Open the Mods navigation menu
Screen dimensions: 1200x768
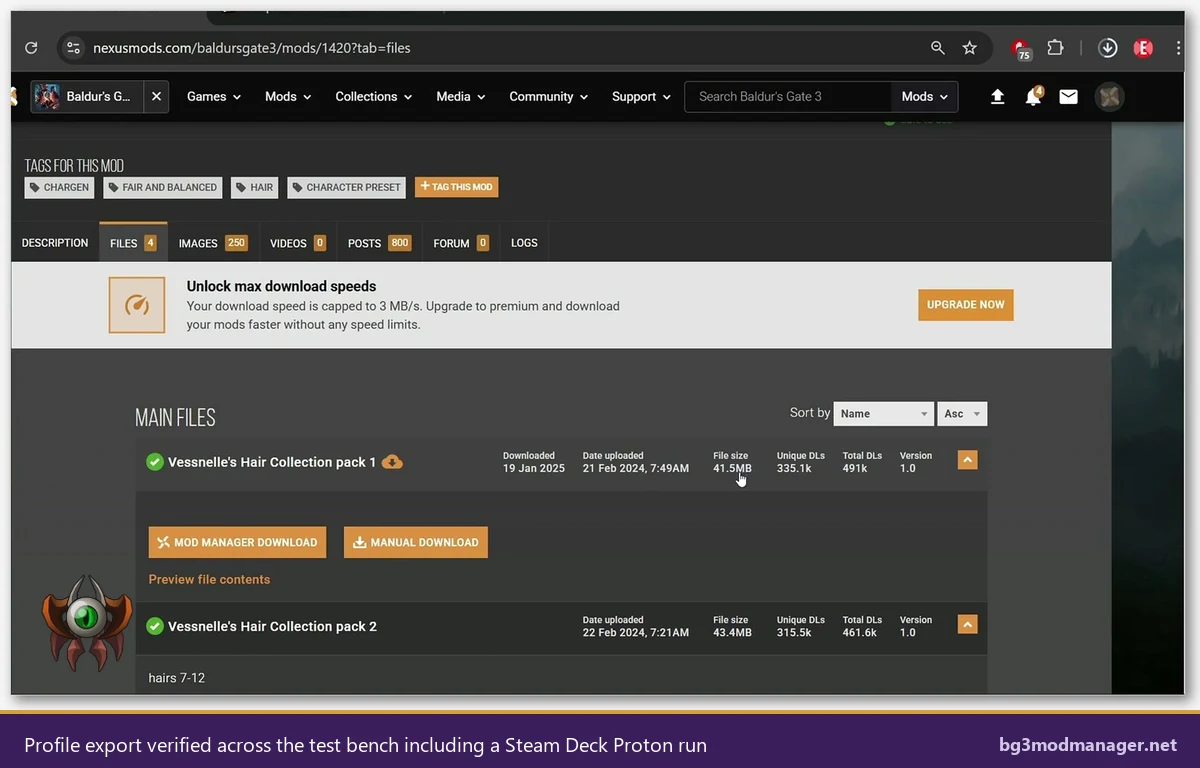click(x=288, y=97)
